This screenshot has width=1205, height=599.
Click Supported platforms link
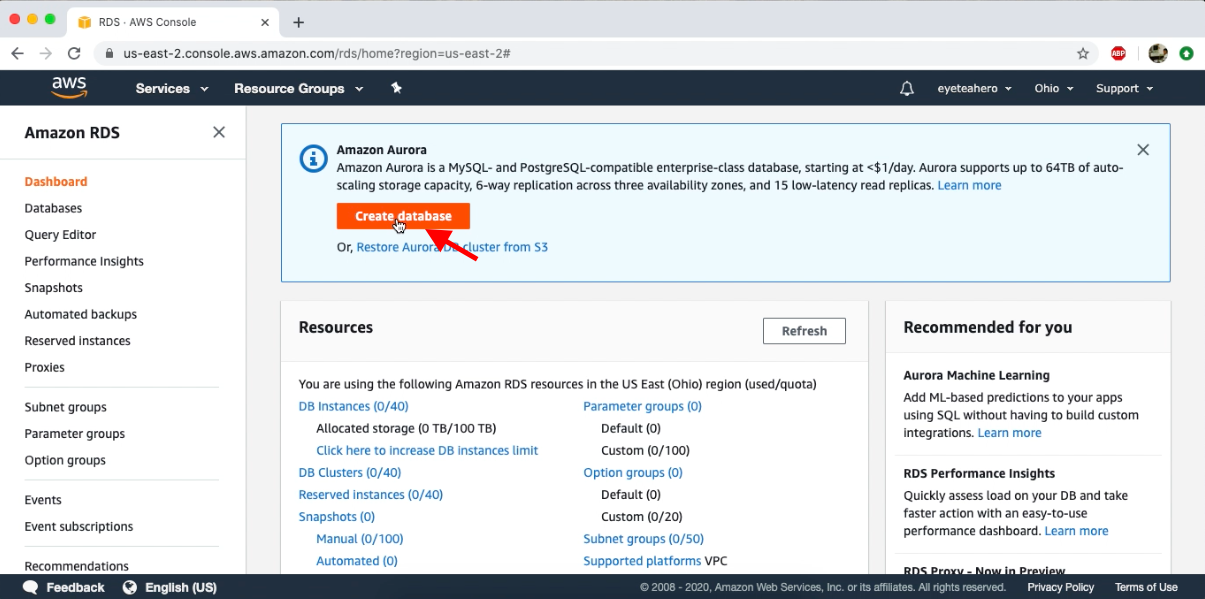[642, 561]
